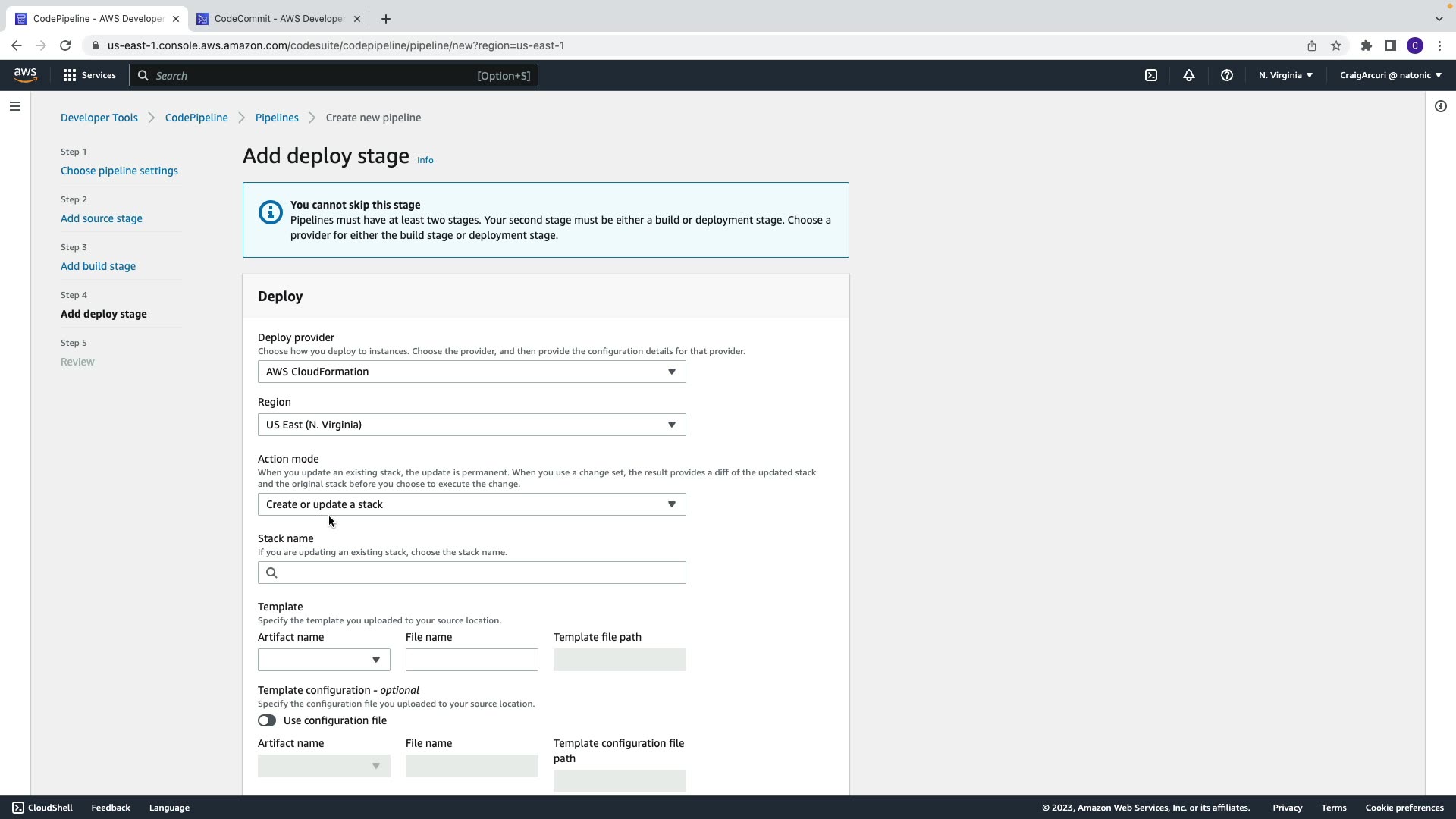
Task: Expand the Action mode dropdown
Action: 471,504
